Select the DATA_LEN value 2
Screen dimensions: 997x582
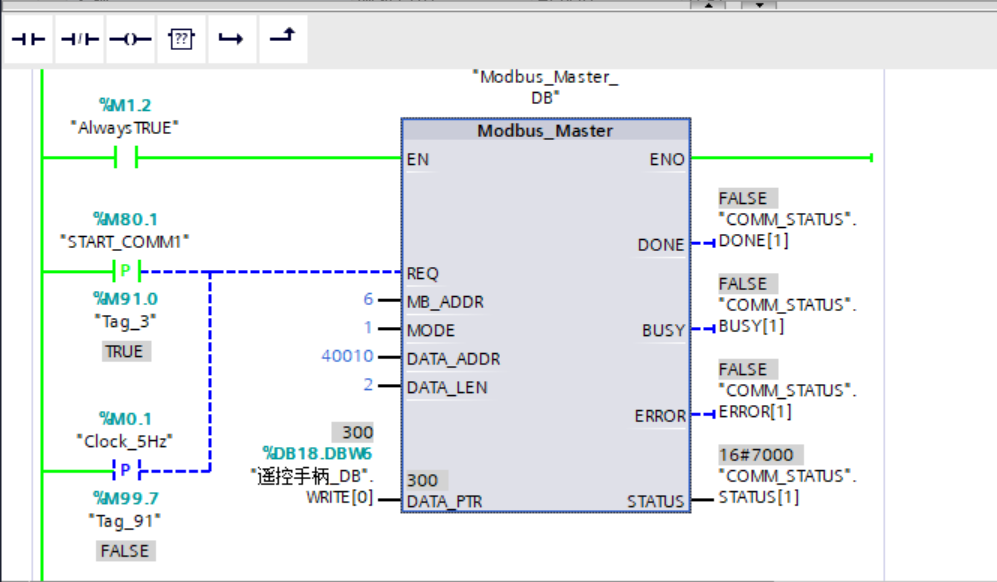(x=368, y=385)
